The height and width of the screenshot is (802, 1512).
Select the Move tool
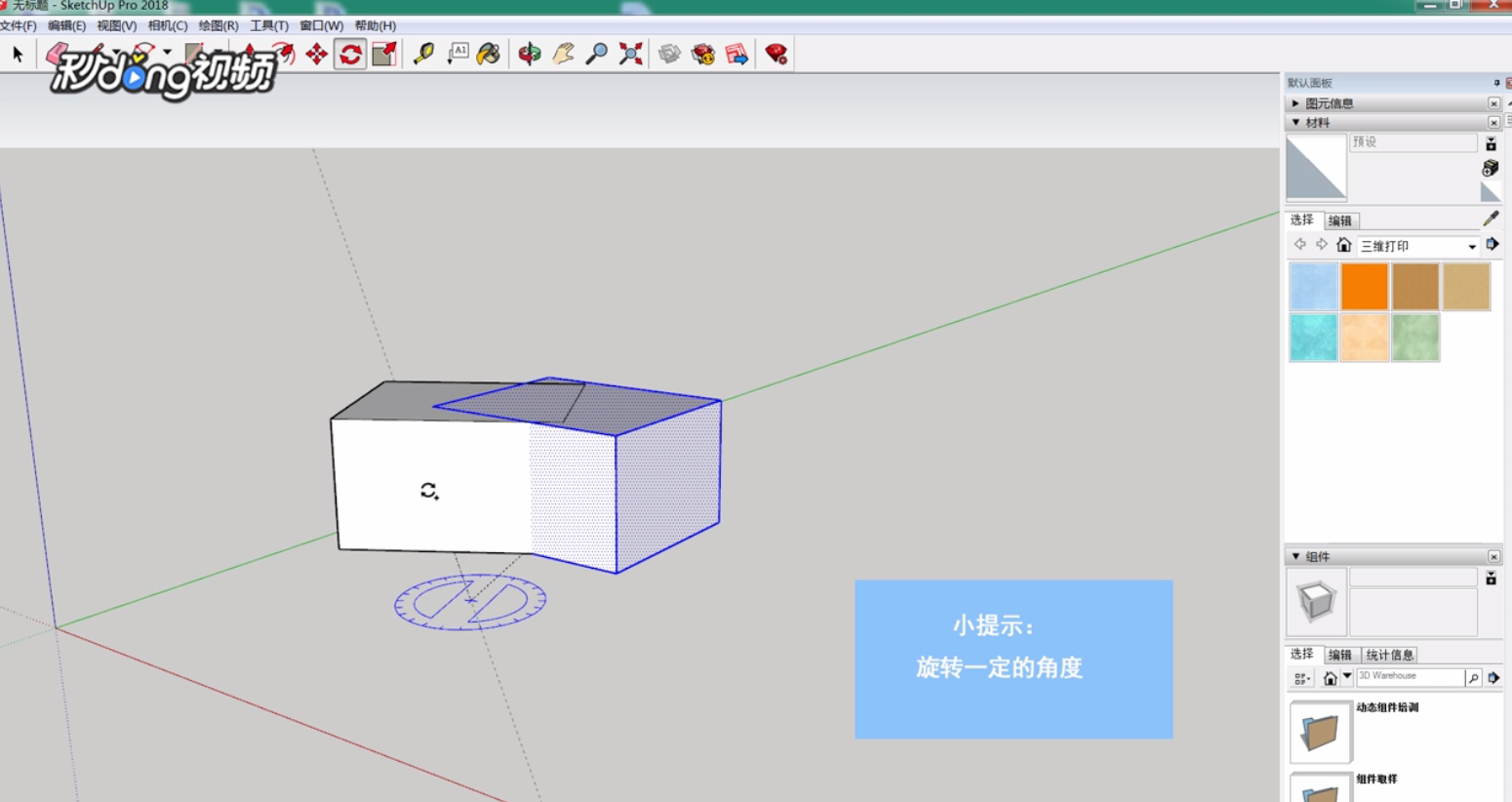coord(317,55)
